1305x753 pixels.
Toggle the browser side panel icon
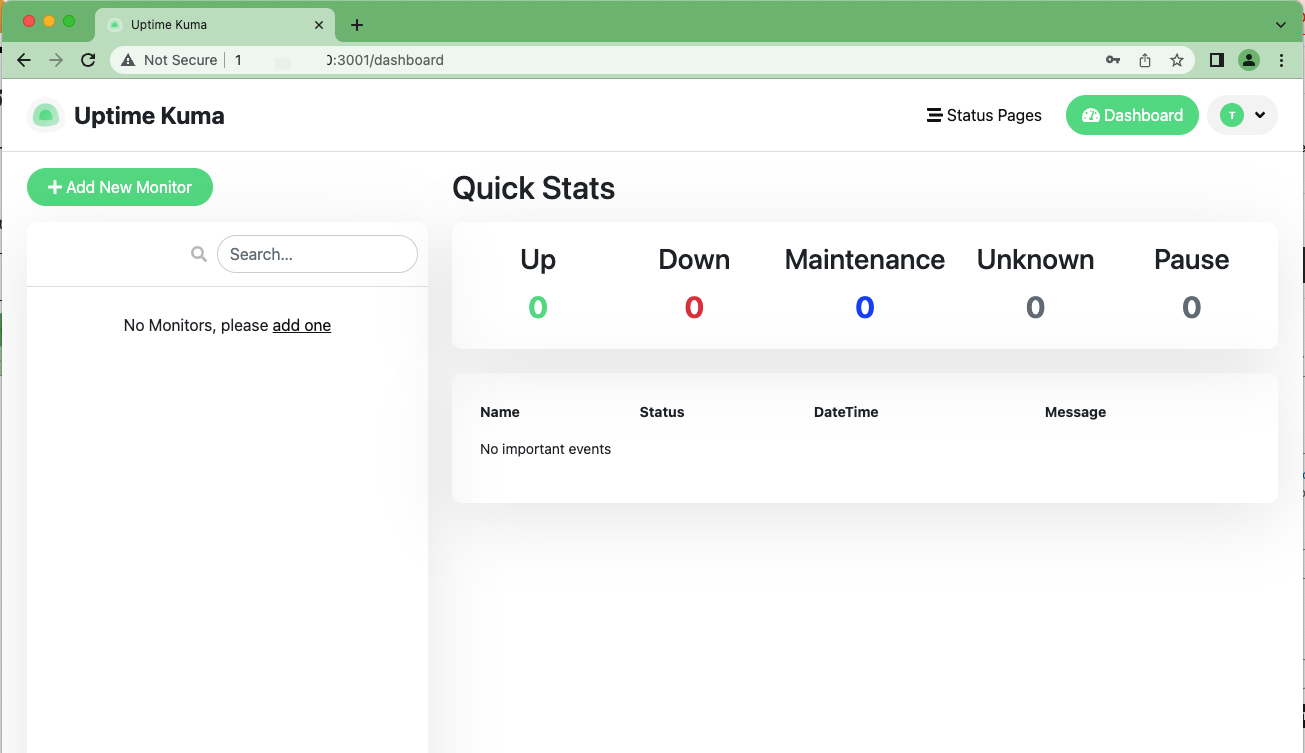(1217, 60)
